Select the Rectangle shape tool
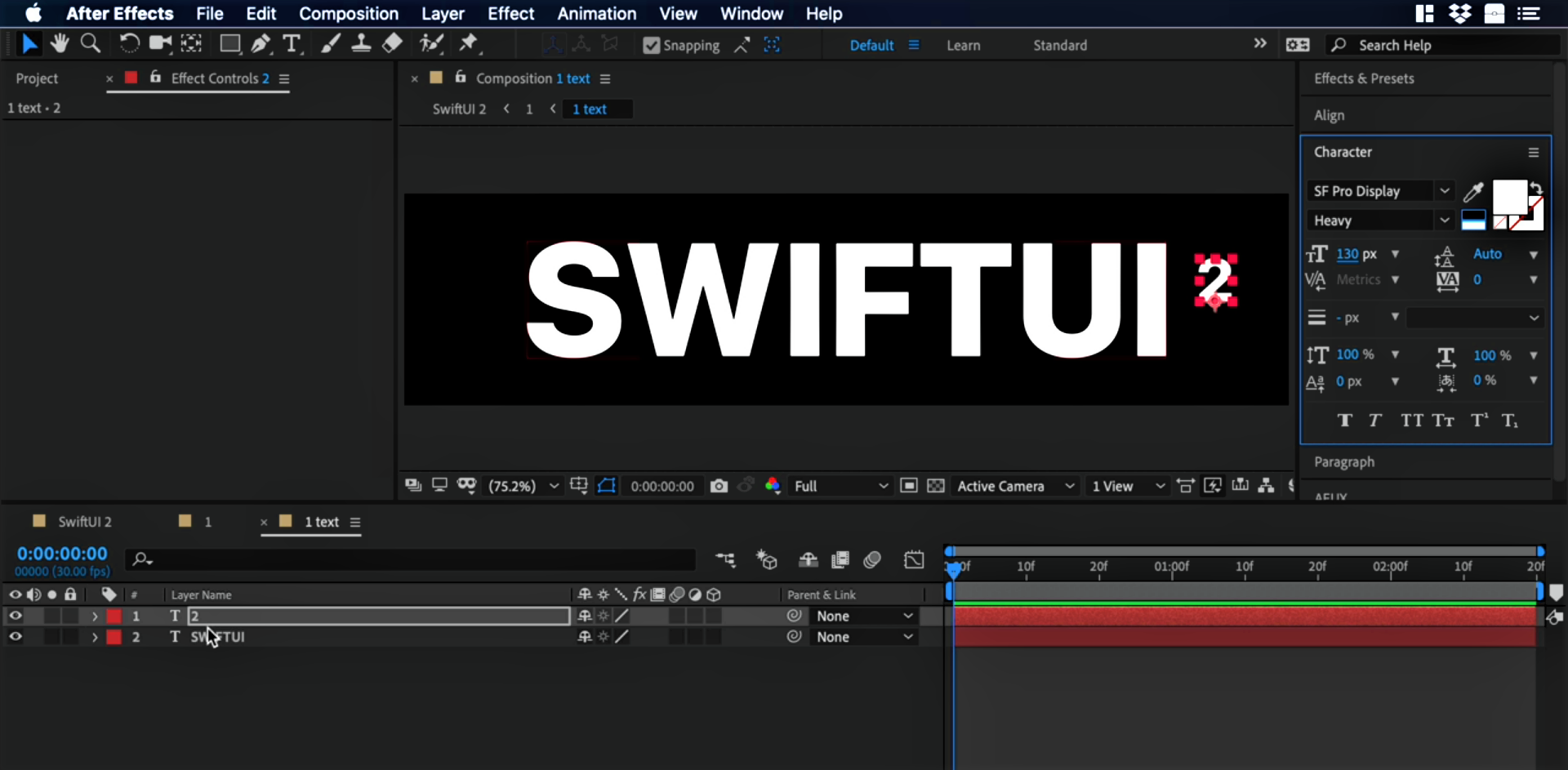1568x770 pixels. [230, 43]
